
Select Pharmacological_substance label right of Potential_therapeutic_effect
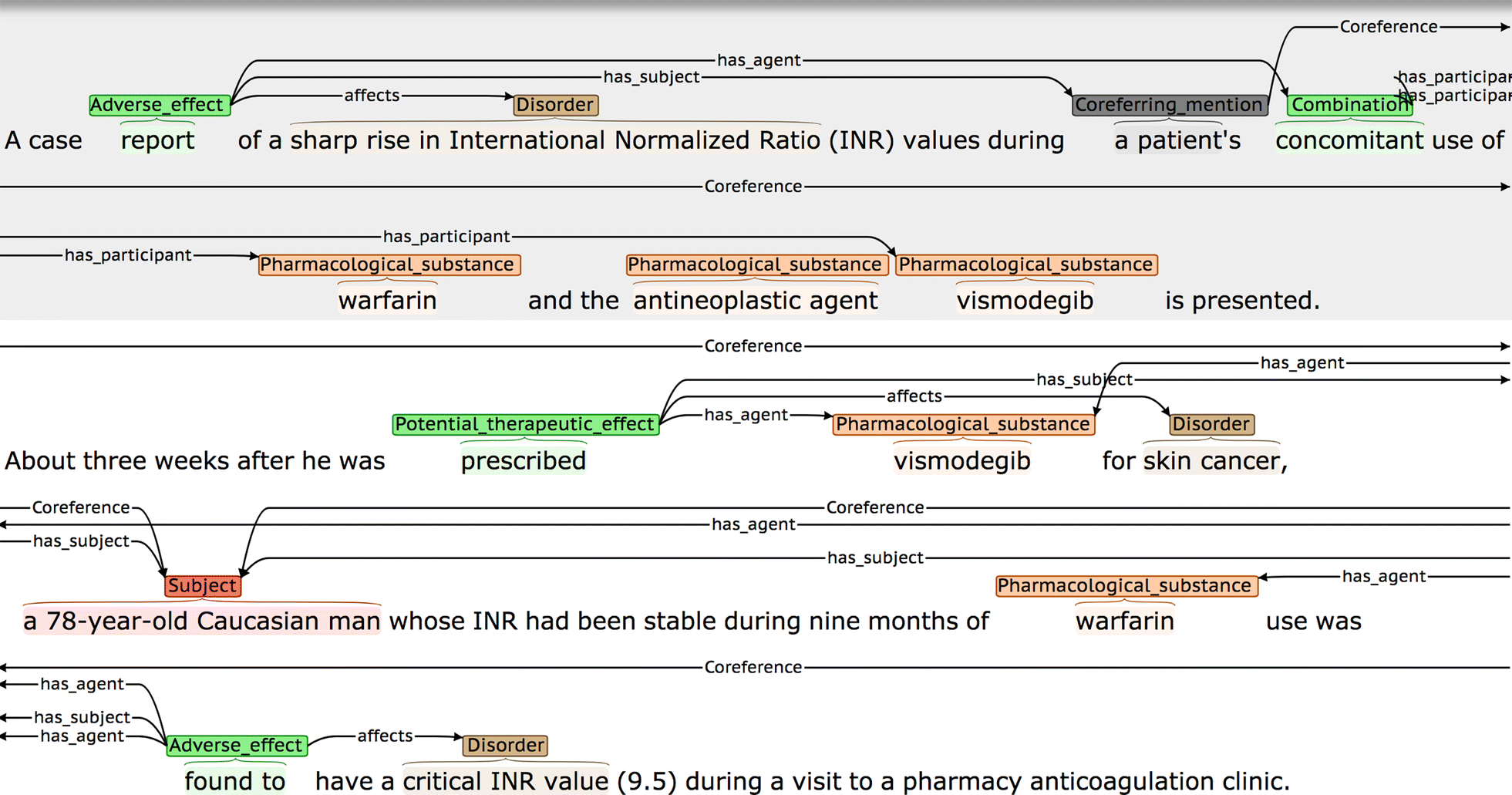click(963, 424)
